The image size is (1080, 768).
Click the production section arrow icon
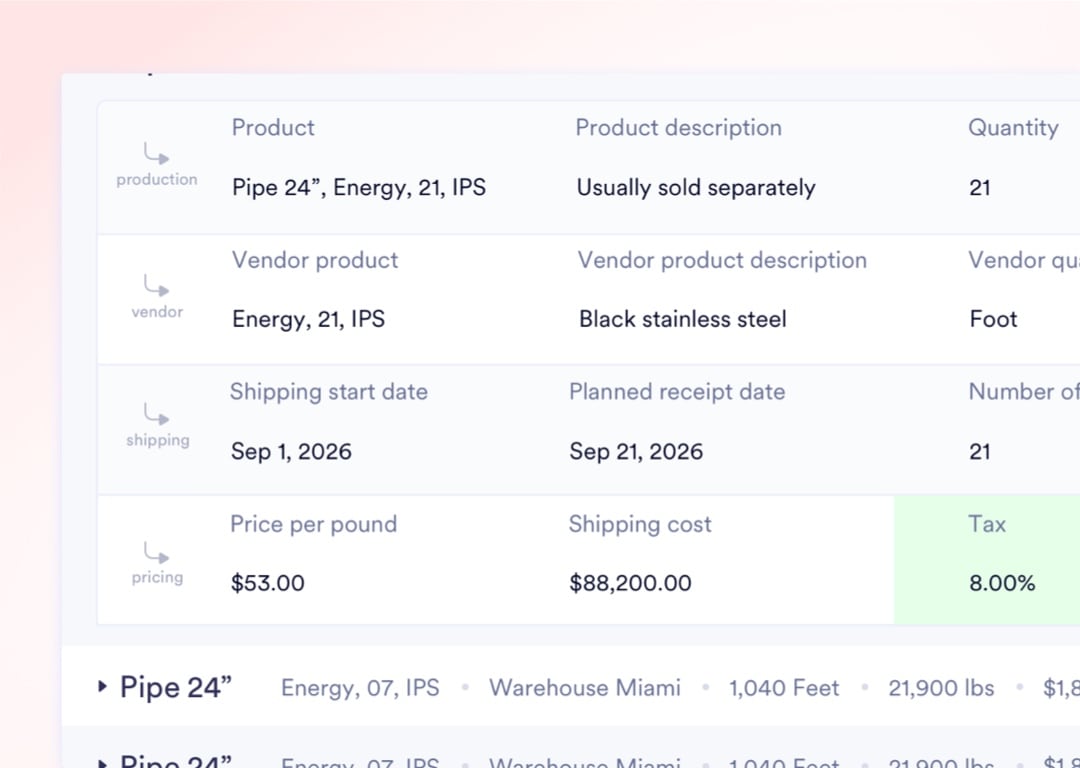[x=156, y=154]
